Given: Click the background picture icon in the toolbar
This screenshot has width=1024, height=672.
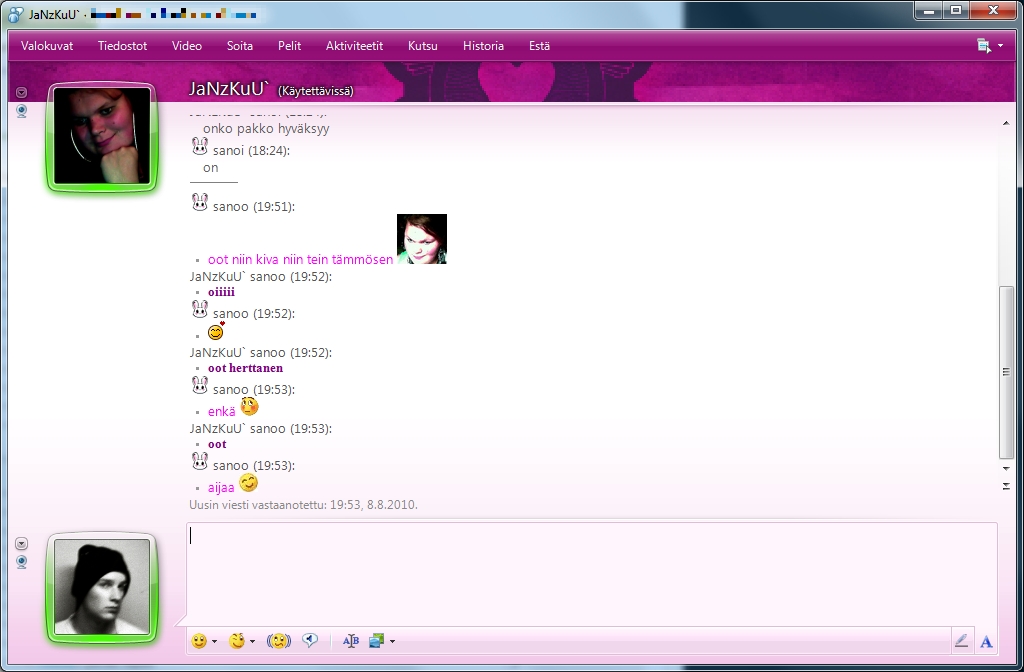Looking at the screenshot, I should (377, 641).
